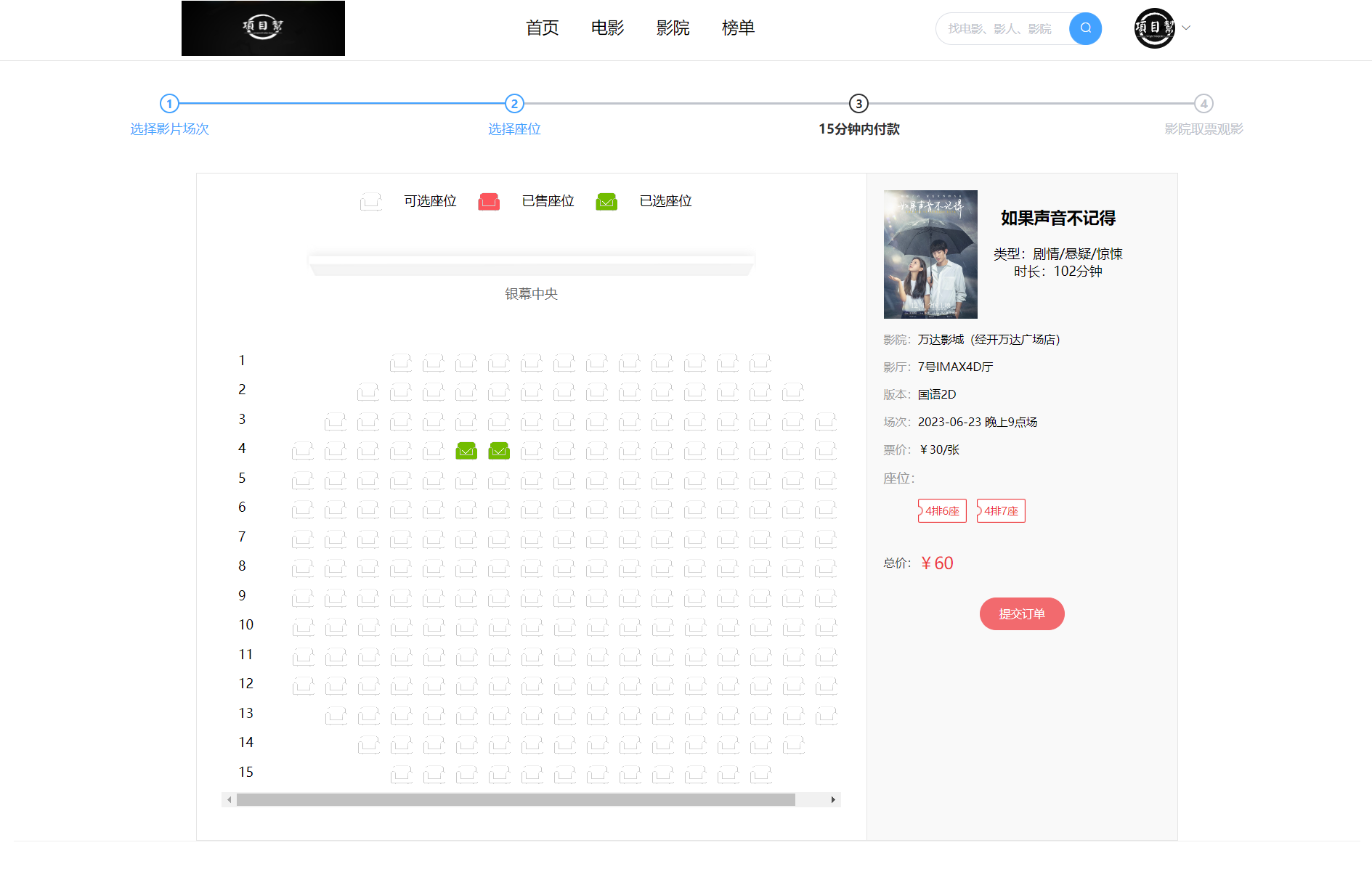
Task: Click the scrollbar left arrow
Action: pos(230,799)
